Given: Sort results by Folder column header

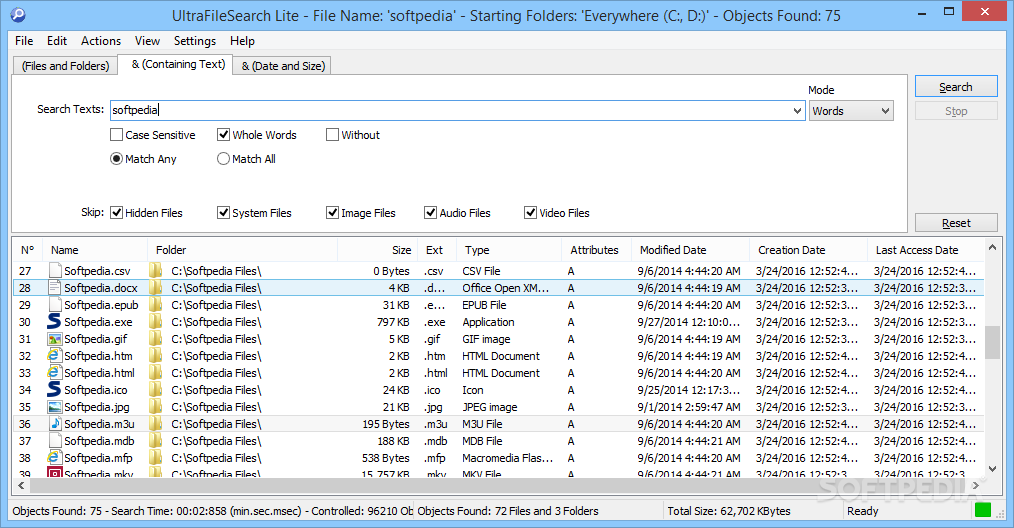Looking at the screenshot, I should pyautogui.click(x=243, y=250).
